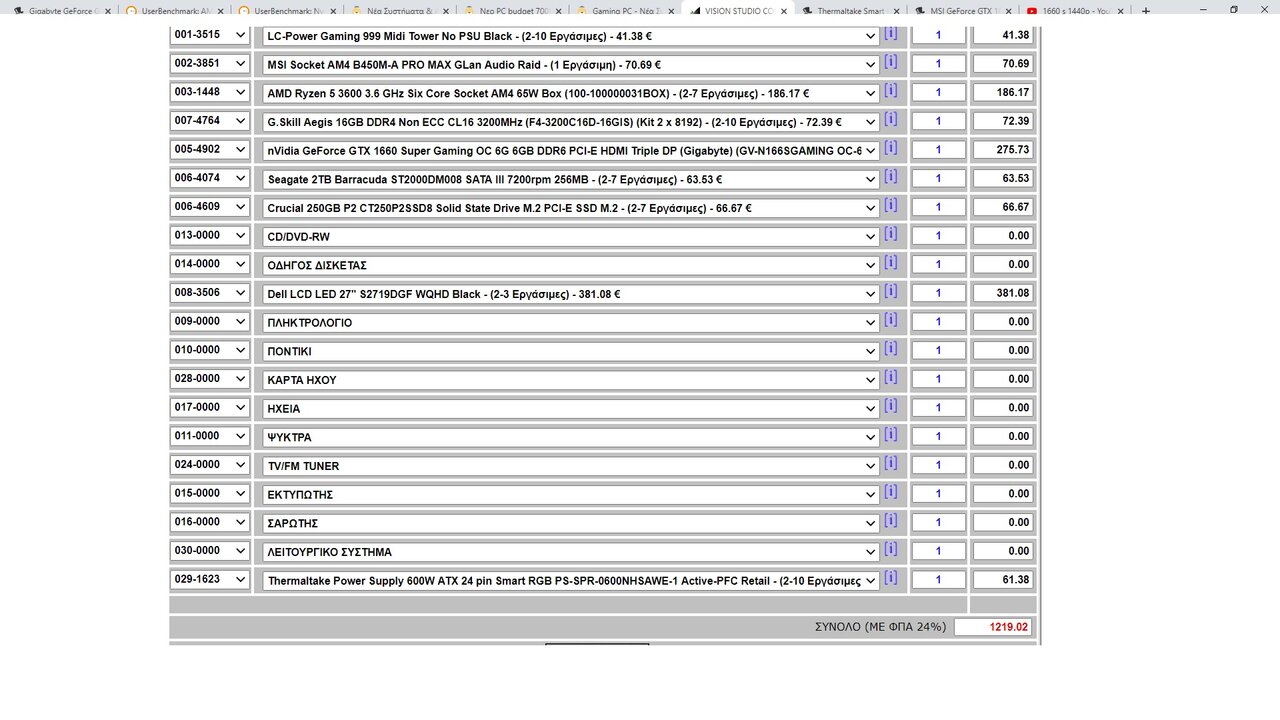Screen dimensions: 1280x720
Task: Expand the LC-Power Gaming 999 product dropdown
Action: (570, 35)
